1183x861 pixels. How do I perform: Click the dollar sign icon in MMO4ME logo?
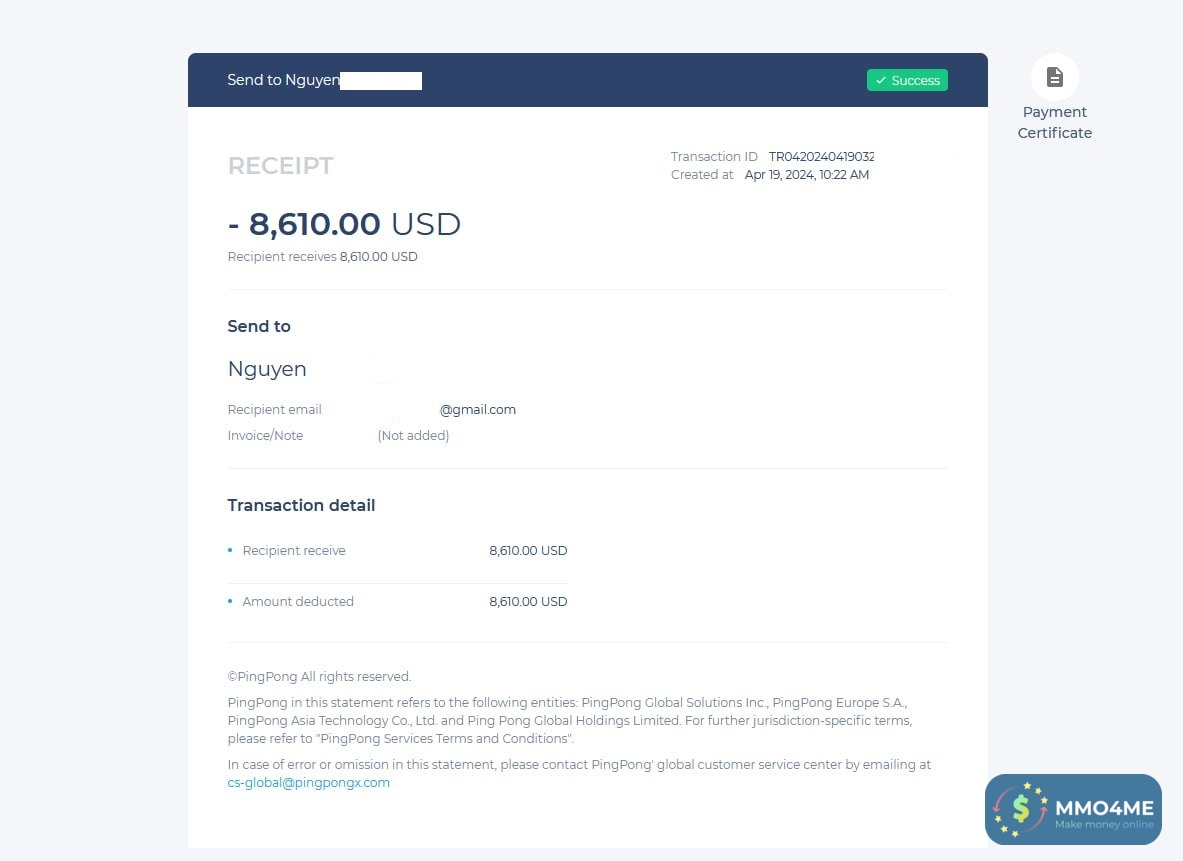[x=1020, y=809]
